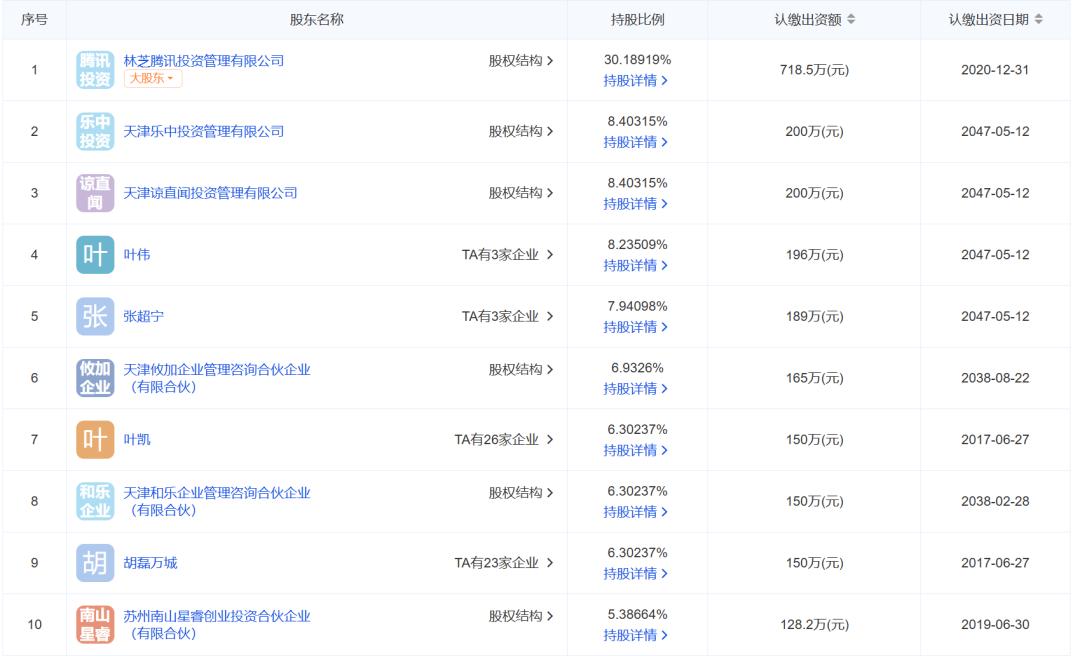Open 林芝腾讯投资管理有限公司 company link
Image resolution: width=1080 pixels, height=664 pixels.
(x=203, y=61)
